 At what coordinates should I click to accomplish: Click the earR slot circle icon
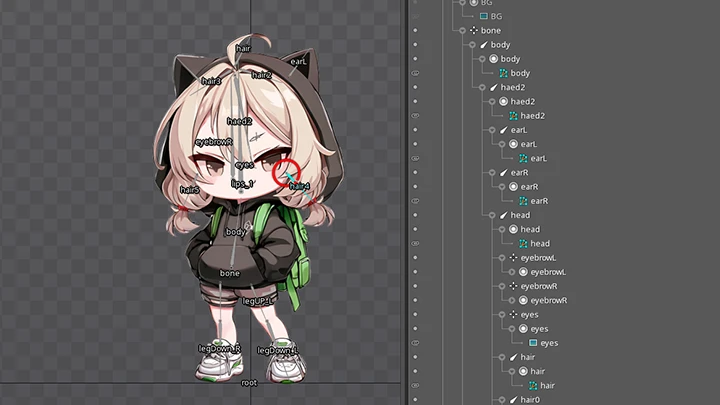[x=514, y=187]
